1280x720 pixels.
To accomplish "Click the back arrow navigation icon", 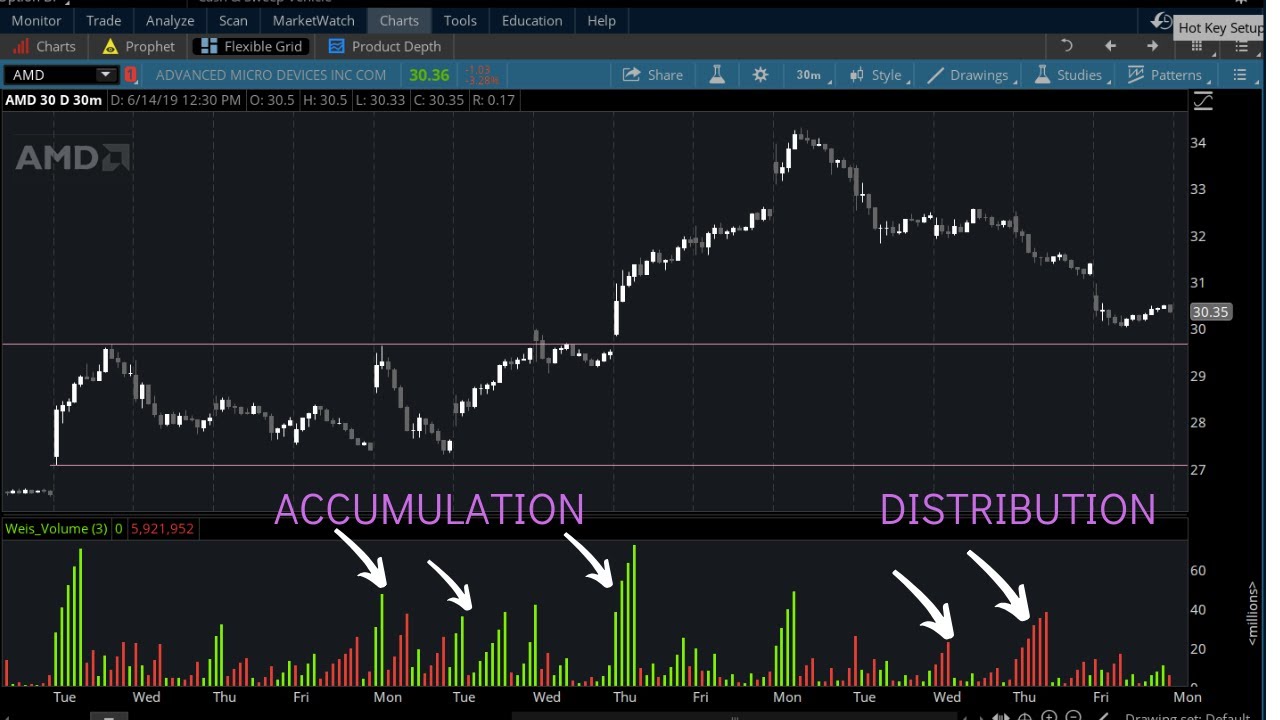I will pyautogui.click(x=1110, y=46).
